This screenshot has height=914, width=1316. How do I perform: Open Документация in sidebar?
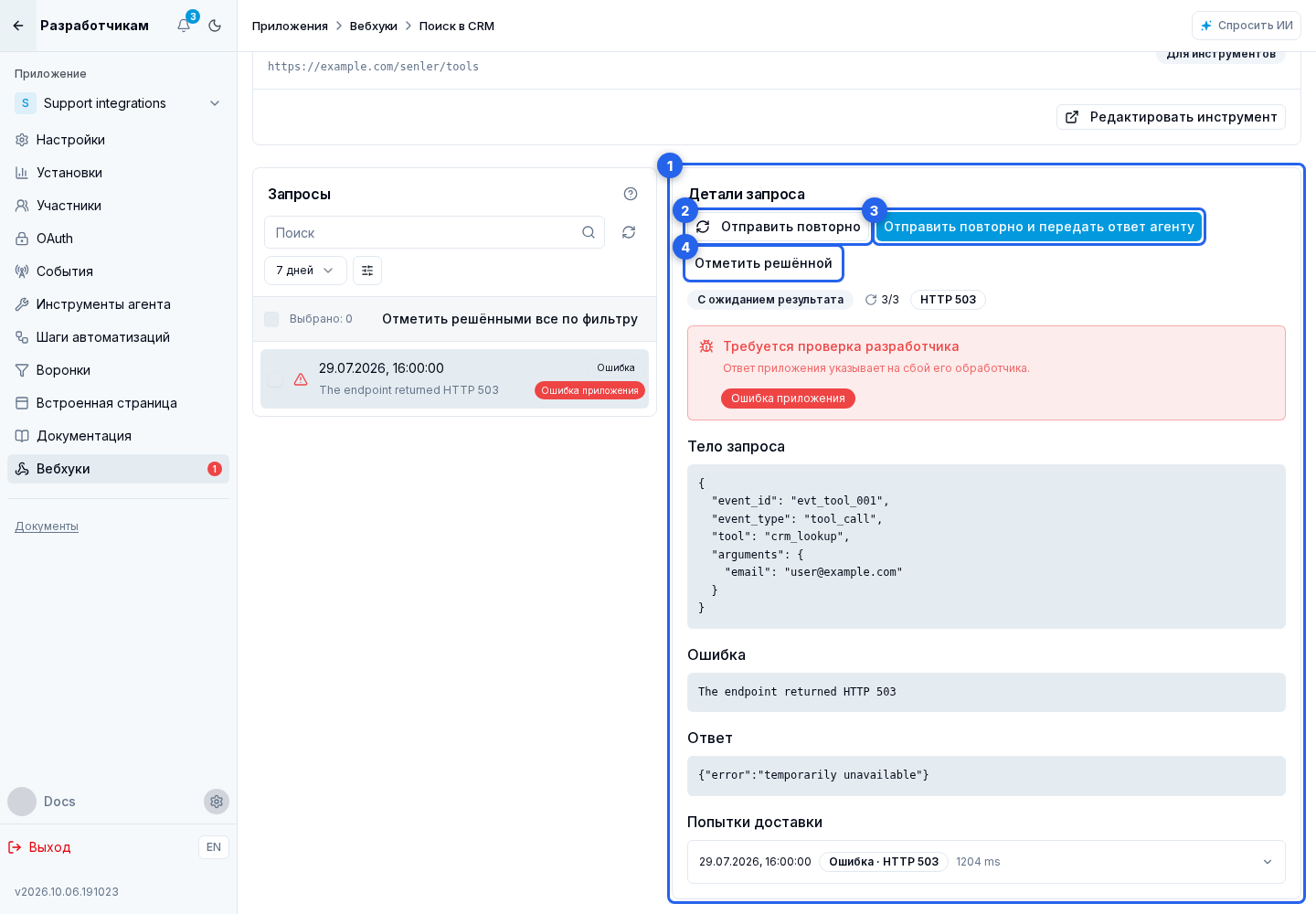click(x=118, y=436)
